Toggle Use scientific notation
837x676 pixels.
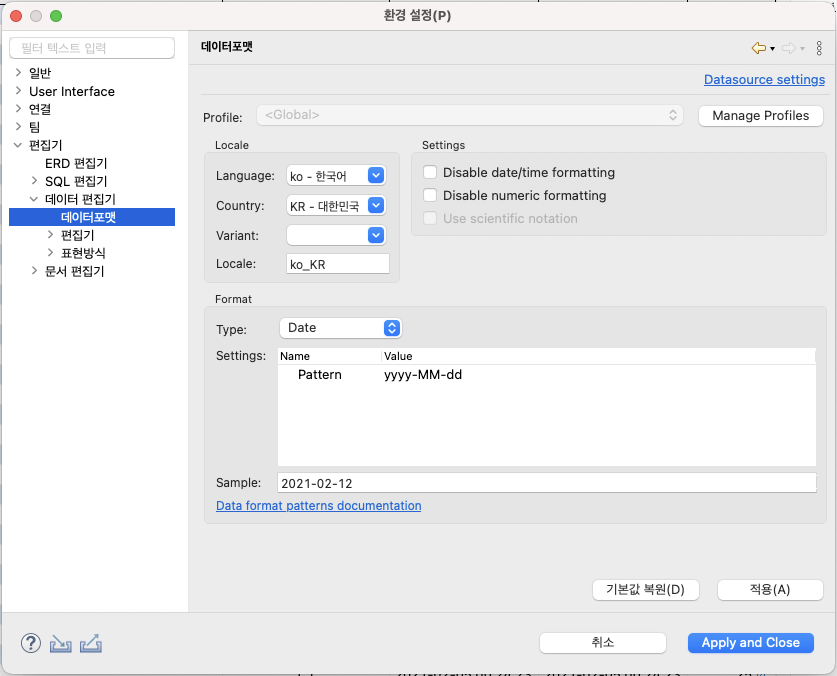(431, 220)
